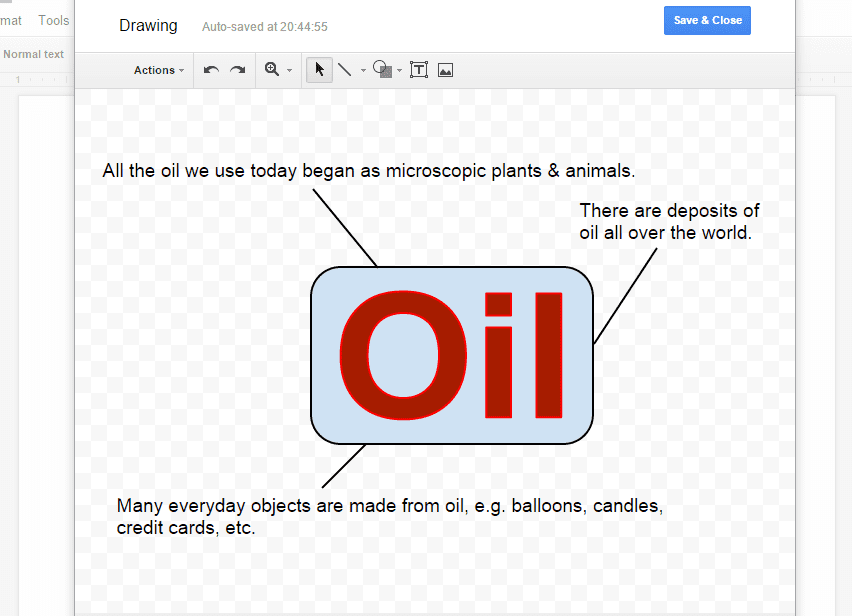Open the Normal text style selector

34,54
